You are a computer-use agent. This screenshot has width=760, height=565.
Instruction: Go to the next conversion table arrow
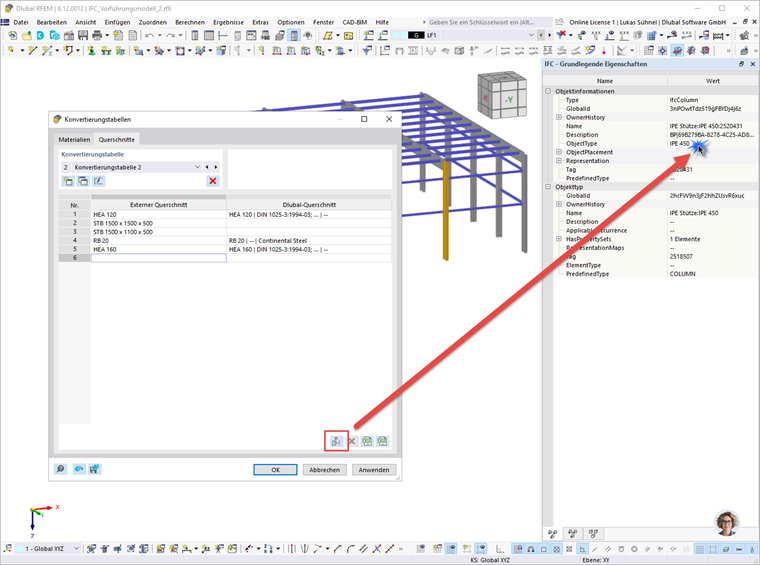pos(216,167)
